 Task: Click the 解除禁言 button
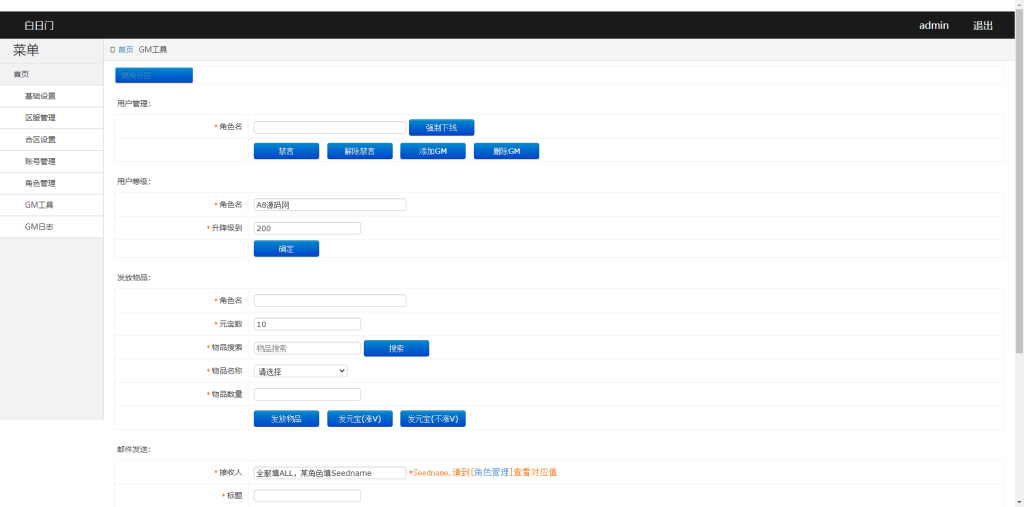click(x=360, y=151)
